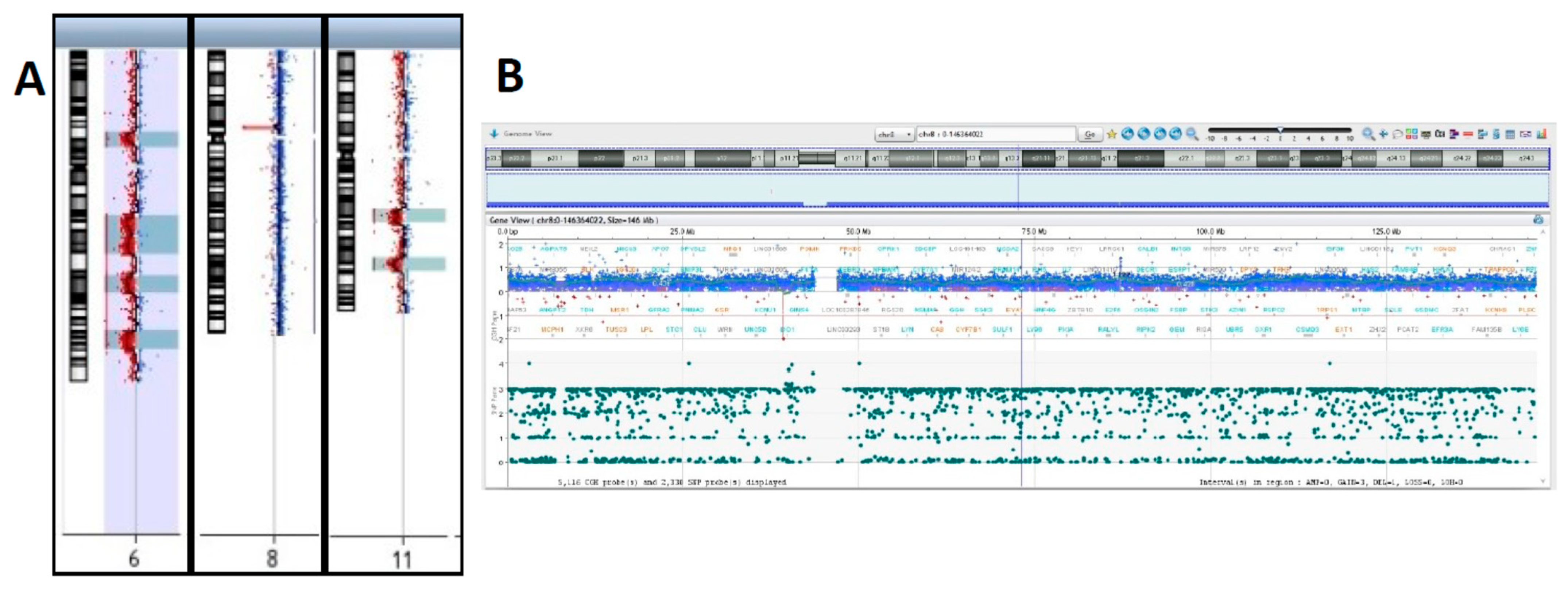Click the blue table grid icon
Screen dimensions: 1568x591
coord(1510,135)
